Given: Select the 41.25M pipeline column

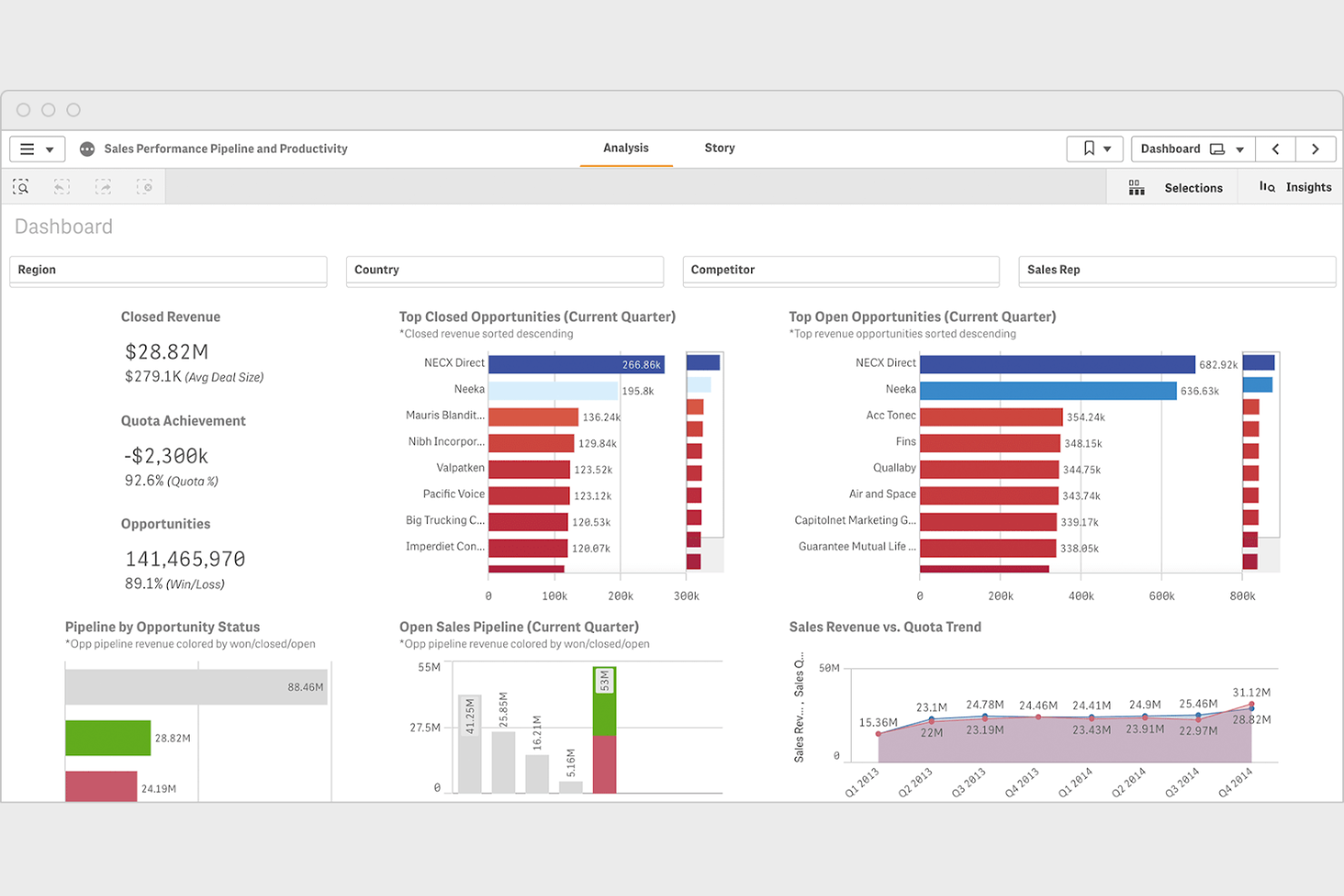Looking at the screenshot, I should (469, 744).
